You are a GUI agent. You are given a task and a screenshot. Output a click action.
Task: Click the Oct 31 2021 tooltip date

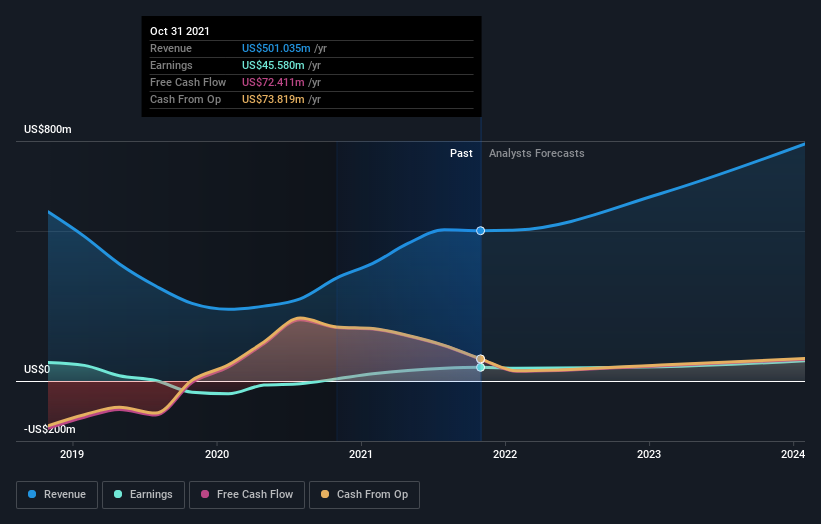pyautogui.click(x=180, y=31)
